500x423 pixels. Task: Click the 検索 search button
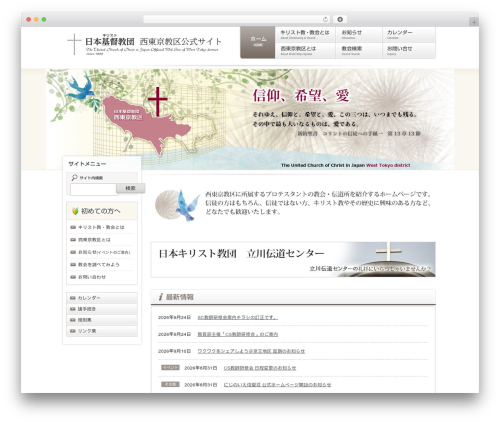coord(130,188)
